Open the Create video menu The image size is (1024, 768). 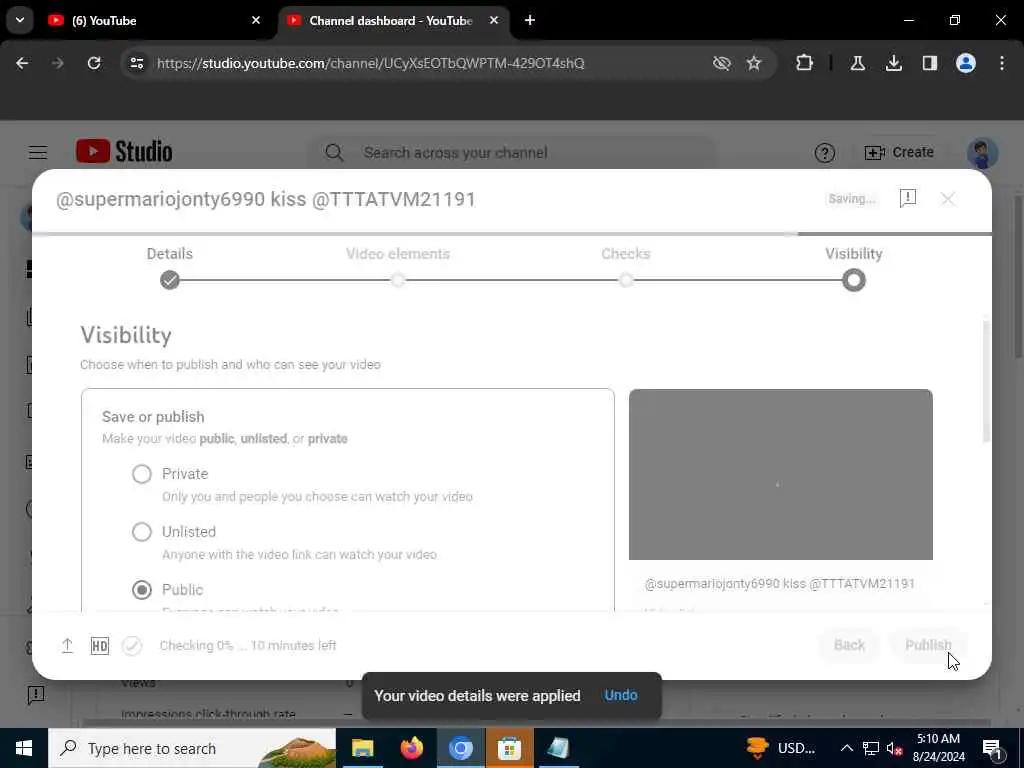pos(899,152)
